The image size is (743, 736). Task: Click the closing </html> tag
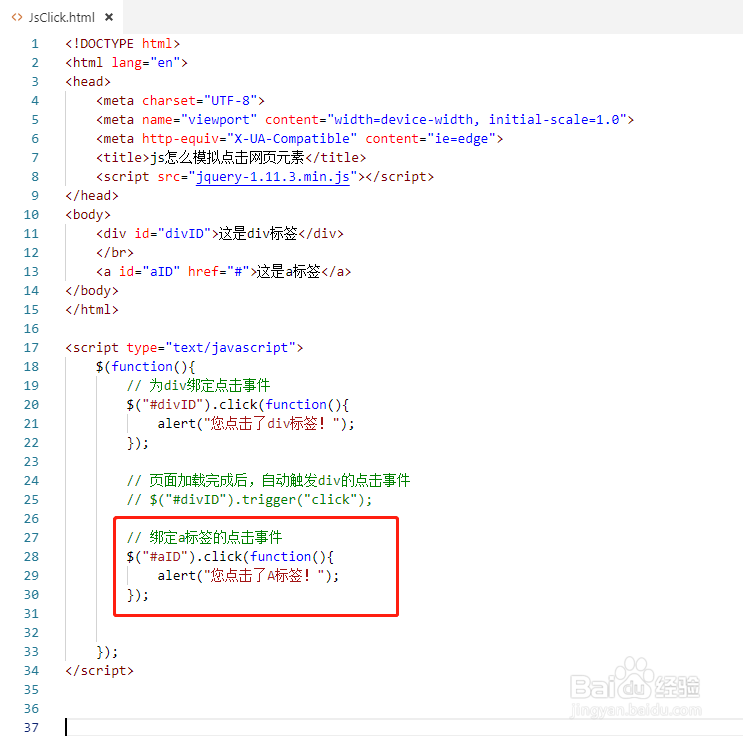[x=92, y=309]
